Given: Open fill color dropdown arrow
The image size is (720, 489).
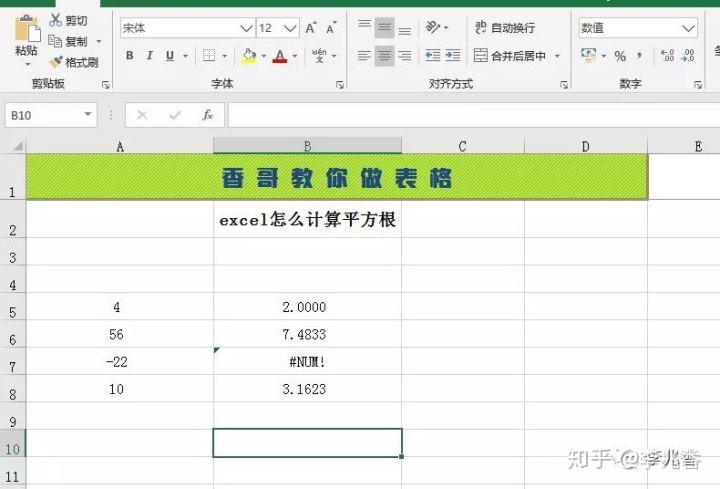Looking at the screenshot, I should 264,56.
